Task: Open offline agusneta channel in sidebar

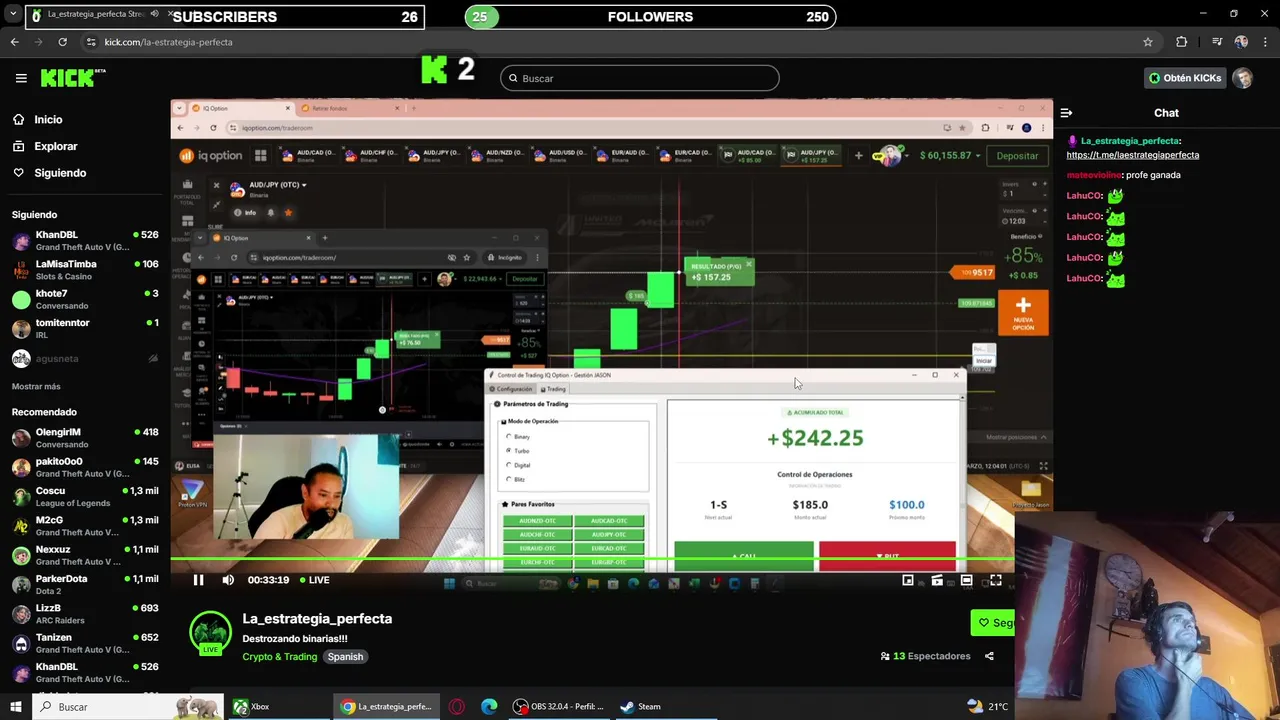Action: coord(84,358)
